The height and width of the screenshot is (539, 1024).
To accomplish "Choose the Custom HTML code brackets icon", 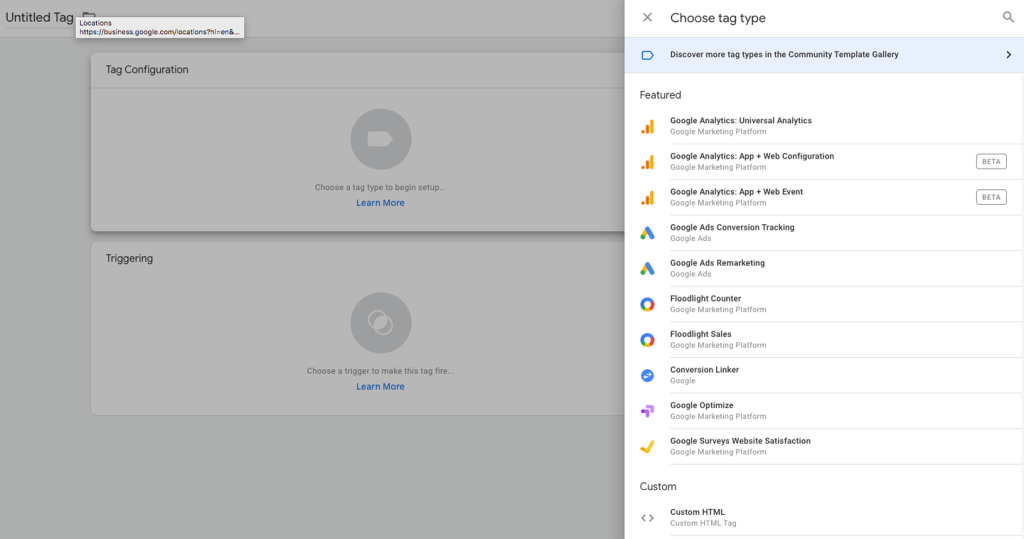I will tap(647, 517).
